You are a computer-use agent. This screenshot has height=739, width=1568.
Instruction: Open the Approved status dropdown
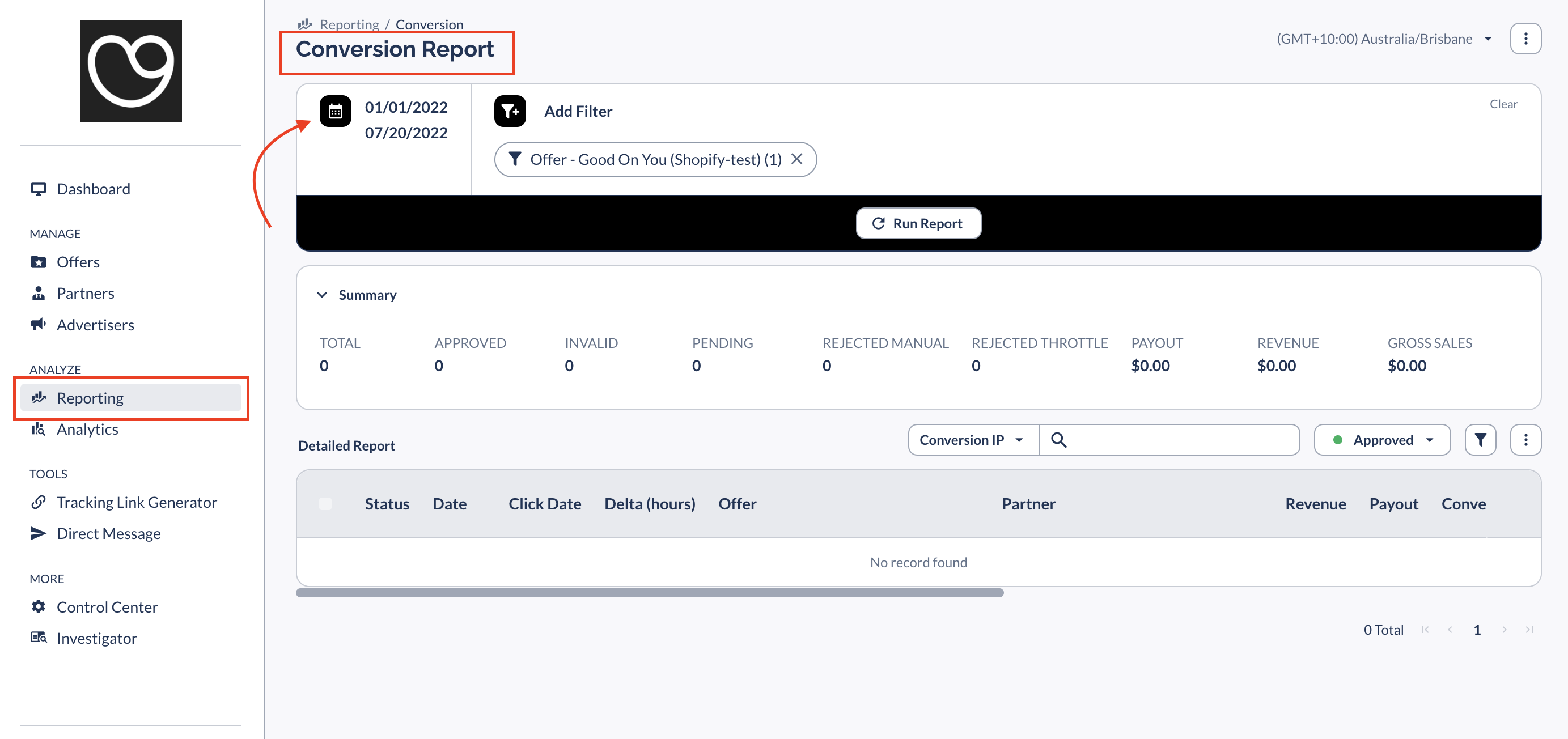pyautogui.click(x=1381, y=440)
